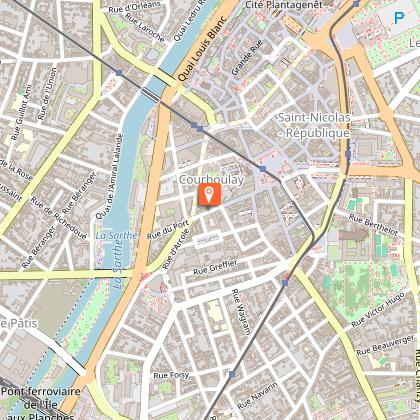
Task: Select the tram stop west of the river
Action: (x=119, y=73)
